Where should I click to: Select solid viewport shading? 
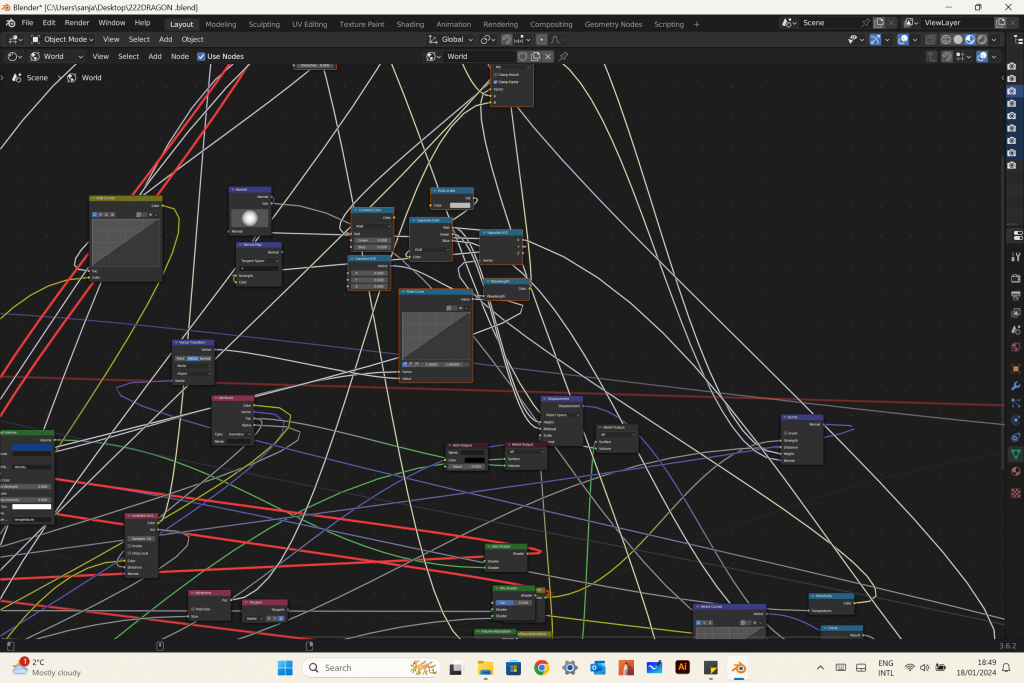pyautogui.click(x=958, y=40)
